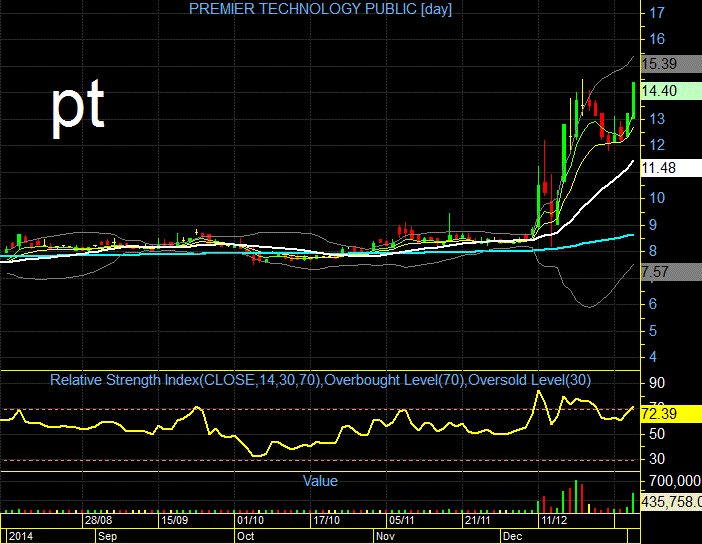
Task: Click price axis label 17
Action: pyautogui.click(x=657, y=13)
